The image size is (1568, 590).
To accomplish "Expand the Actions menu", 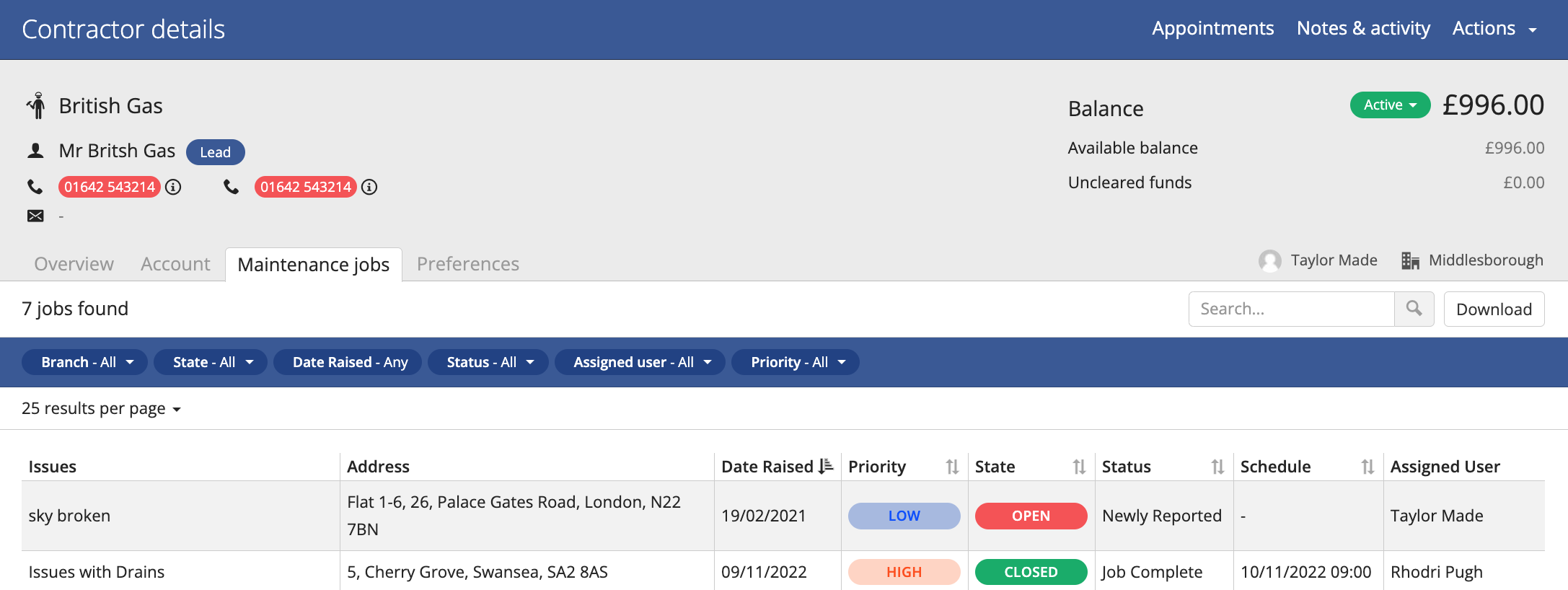I will click(x=1494, y=29).
